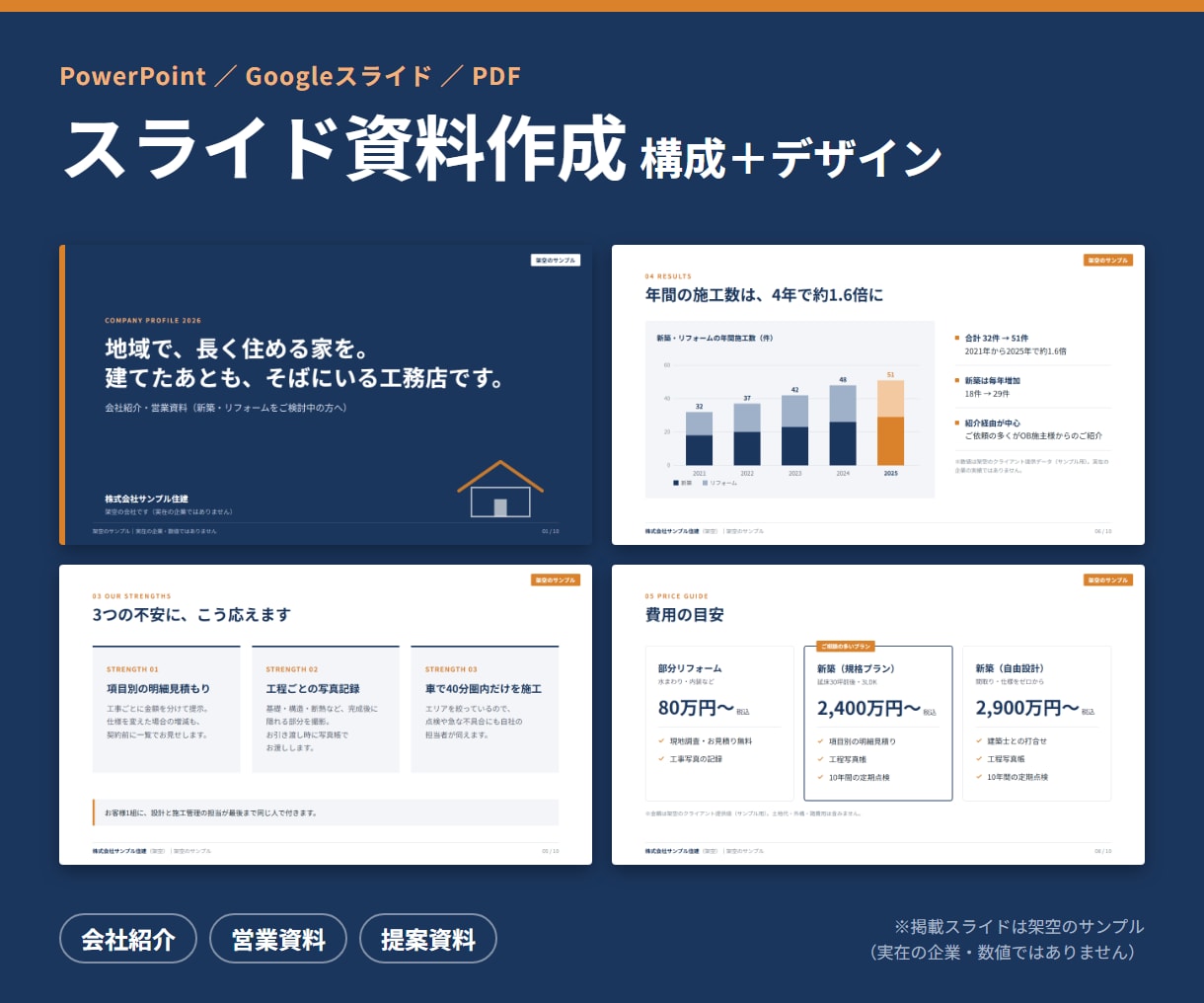Click the STRENGTH 02 label
The width and height of the screenshot is (1204, 1003).
292,669
